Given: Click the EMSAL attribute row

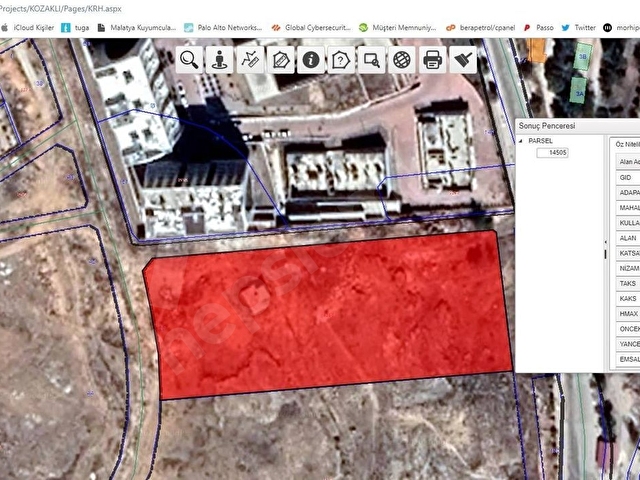Looking at the screenshot, I should [x=628, y=359].
